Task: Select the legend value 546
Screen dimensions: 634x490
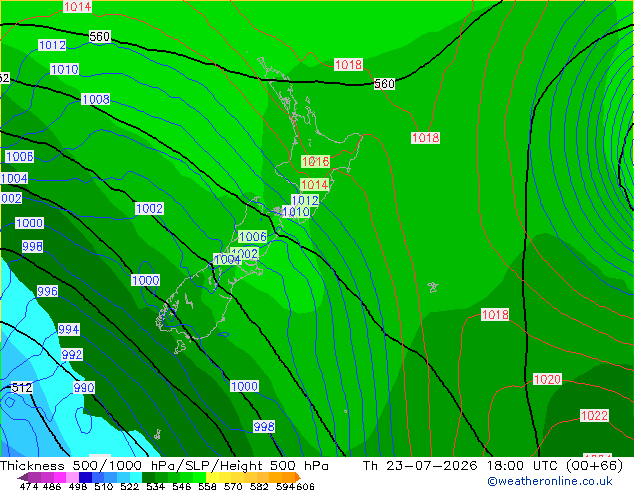Action: 182,486
